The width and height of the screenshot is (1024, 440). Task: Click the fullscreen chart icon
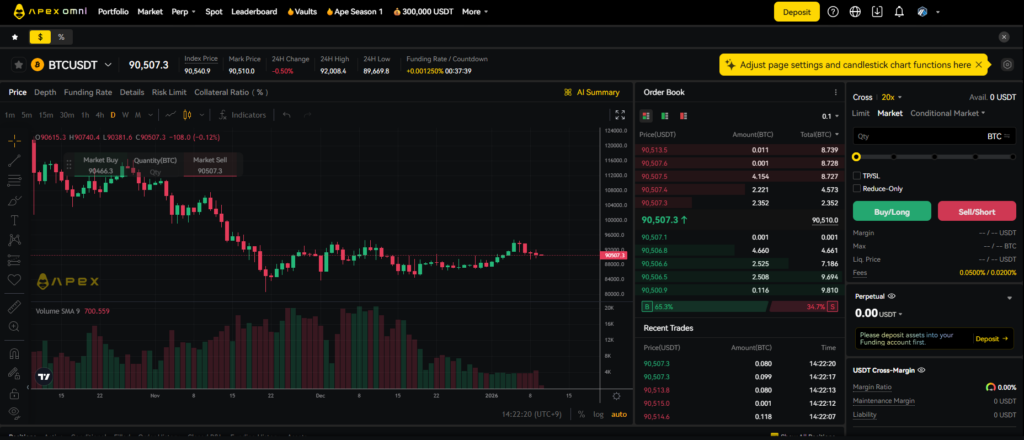point(620,115)
